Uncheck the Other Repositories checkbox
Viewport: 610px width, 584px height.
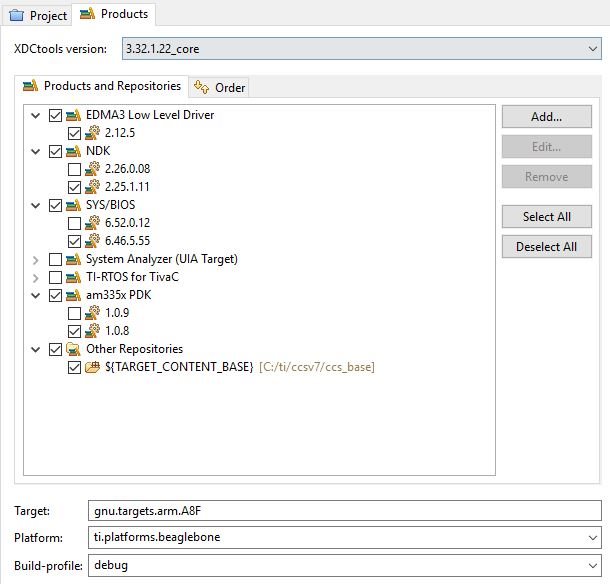pos(55,349)
